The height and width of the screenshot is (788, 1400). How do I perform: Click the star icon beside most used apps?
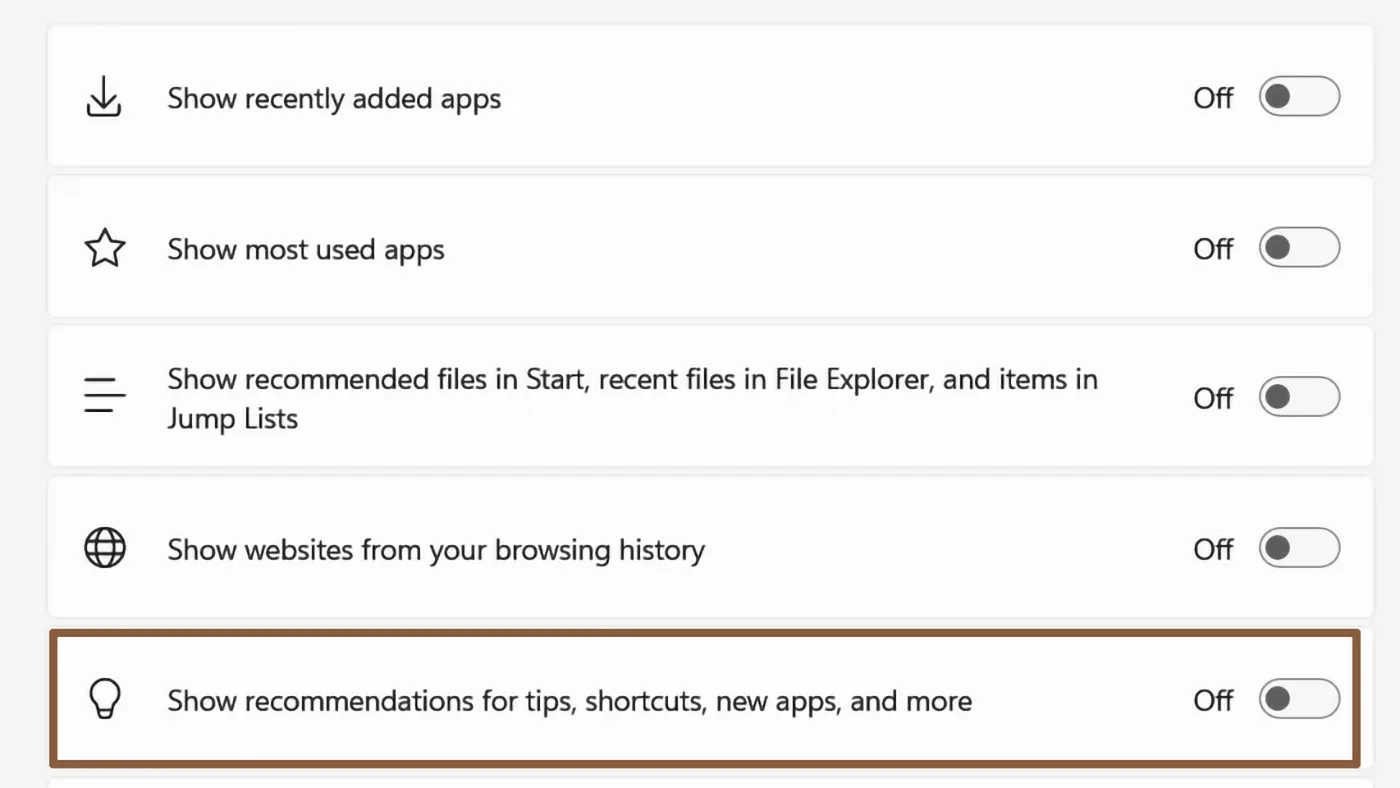pos(104,248)
